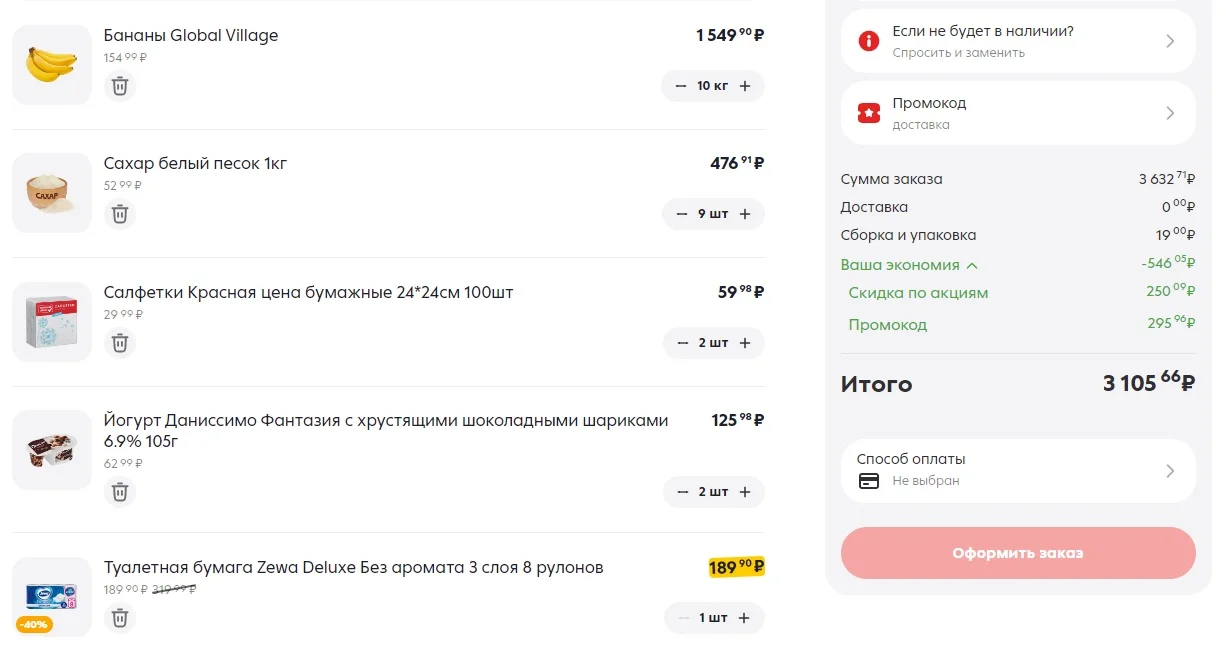Add one more Салфетки with plus
The height and width of the screenshot is (654, 1226).
(x=745, y=343)
